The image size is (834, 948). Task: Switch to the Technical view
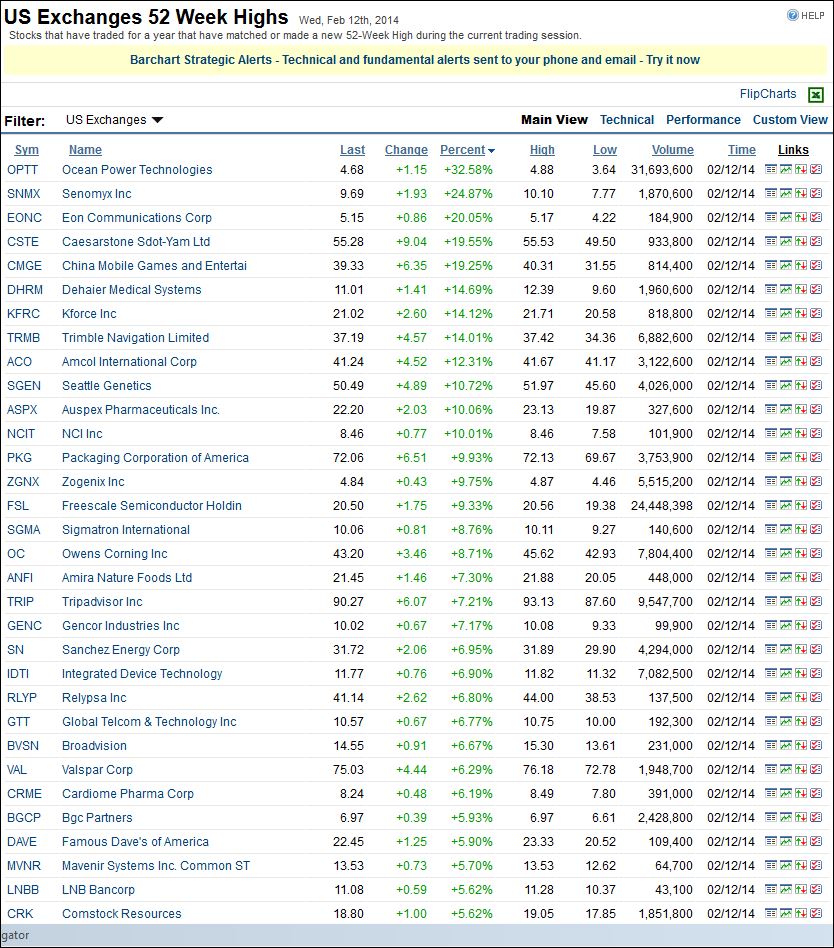click(x=627, y=120)
